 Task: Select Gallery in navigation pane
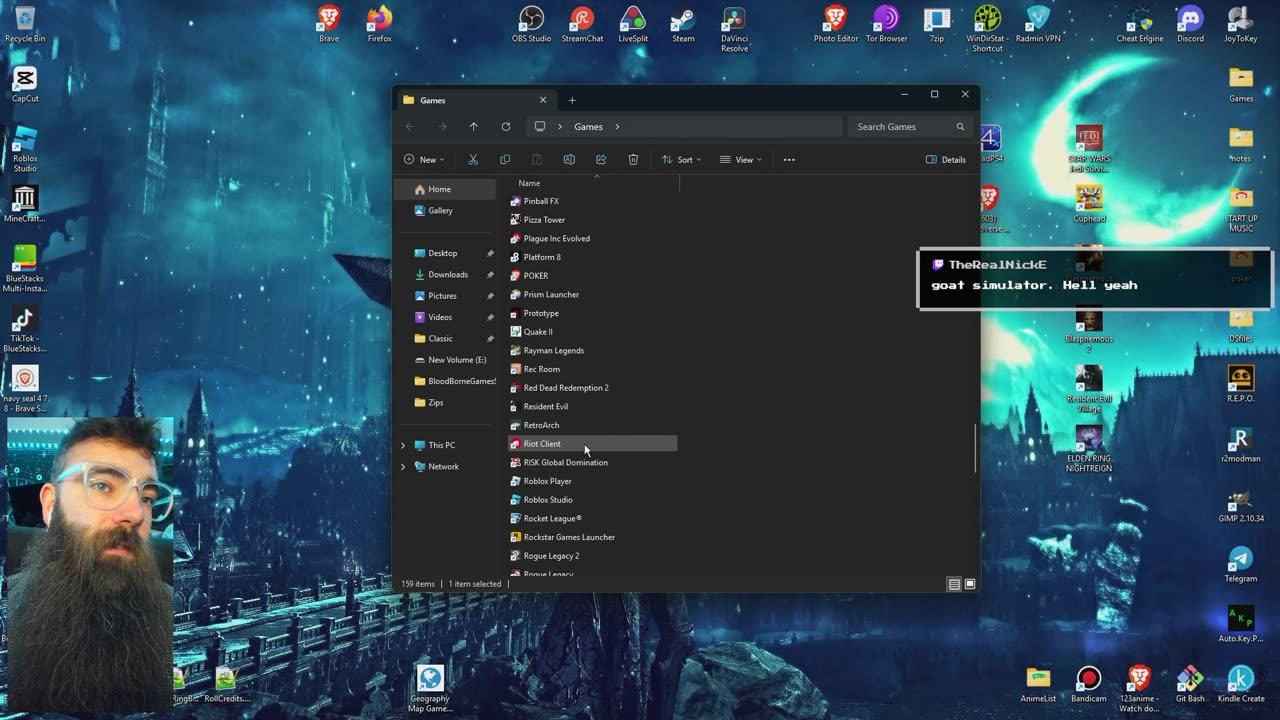(445, 210)
